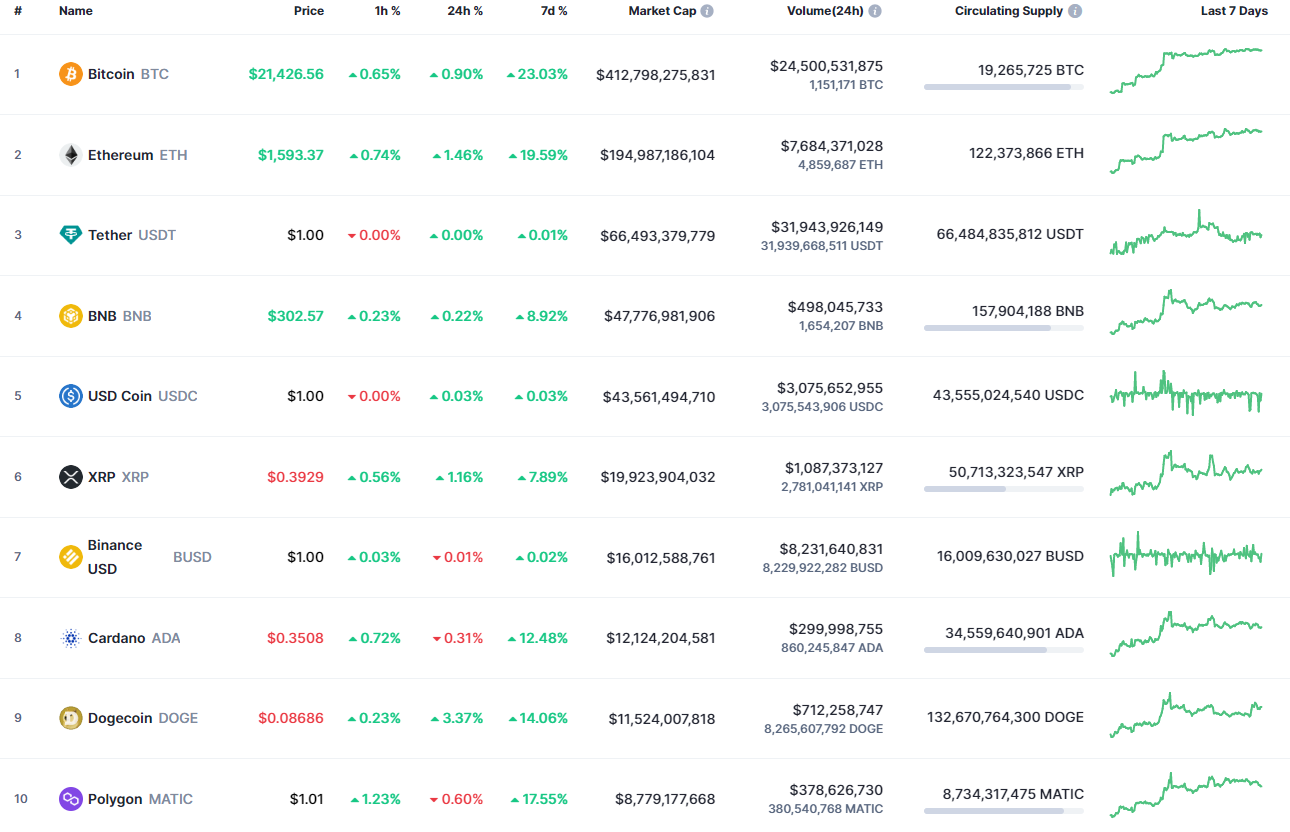
Task: Click Bitcoin's circulating supply progress bar
Action: point(1003,87)
